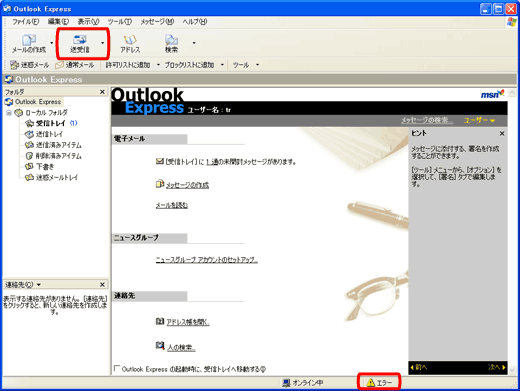Open the 連絡先 contacts pane dropdown
This screenshot has width=520, height=391.
39,285
